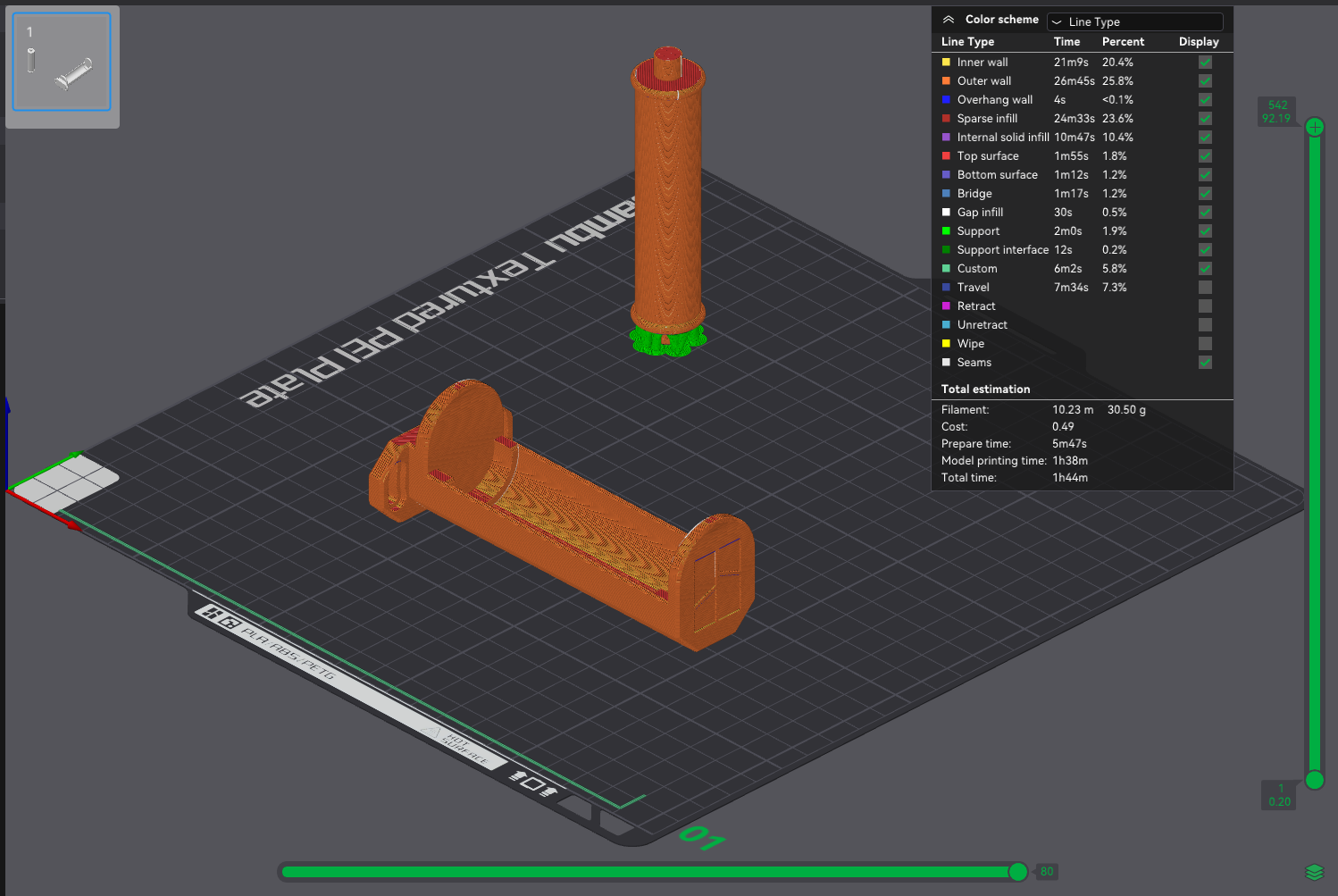This screenshot has width=1338, height=896.
Task: Click the Filament 10.23 m value
Action: point(1073,410)
